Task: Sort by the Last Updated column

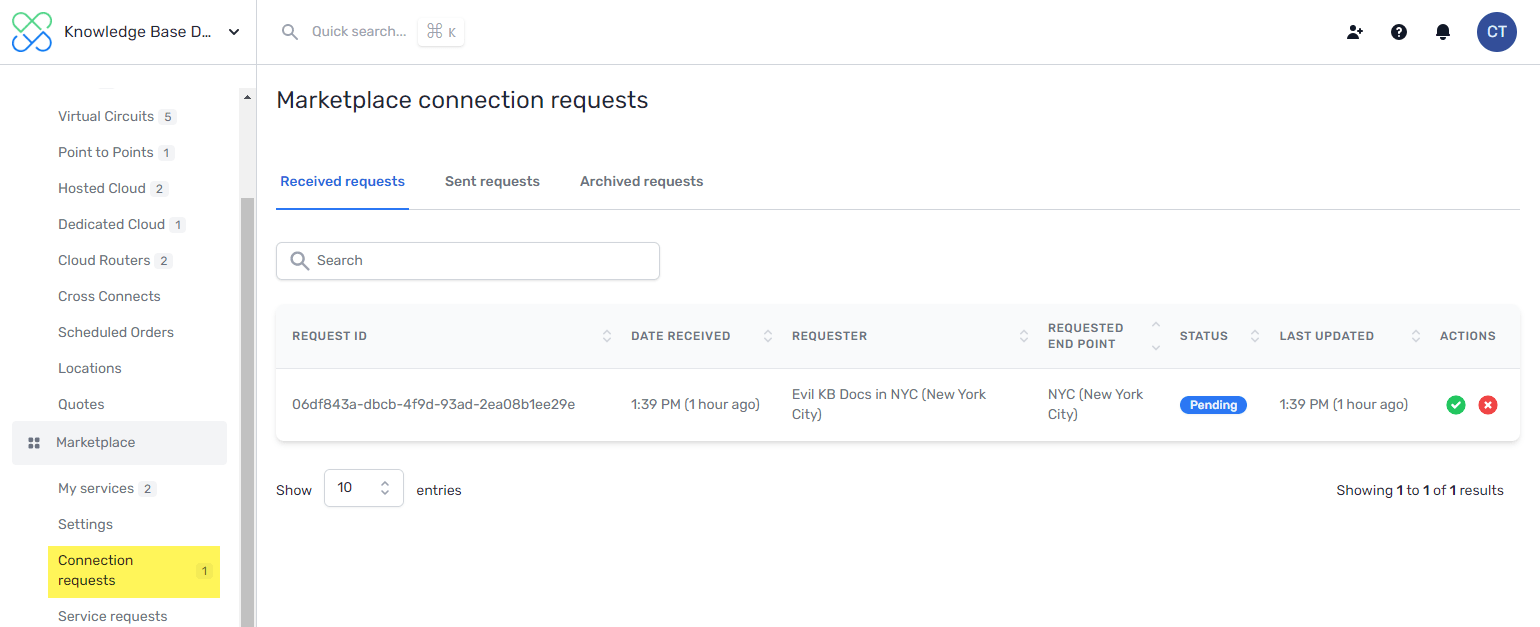Action: (1415, 336)
